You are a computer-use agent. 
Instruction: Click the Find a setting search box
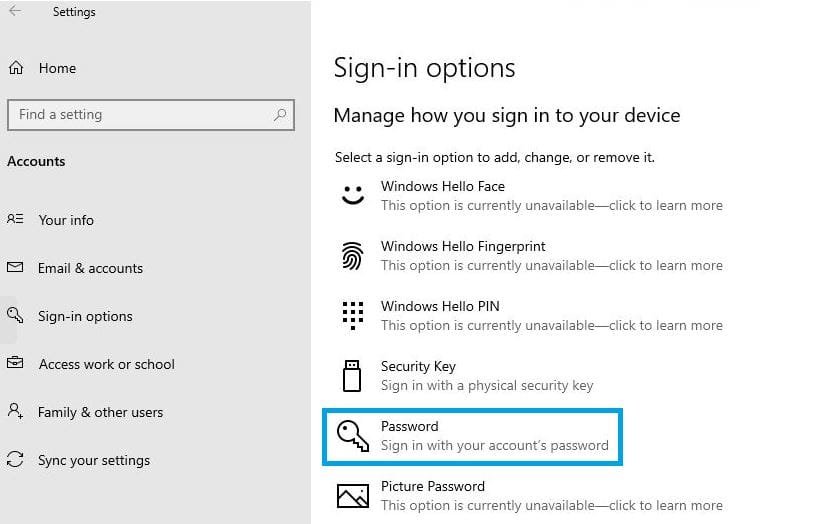(140, 115)
